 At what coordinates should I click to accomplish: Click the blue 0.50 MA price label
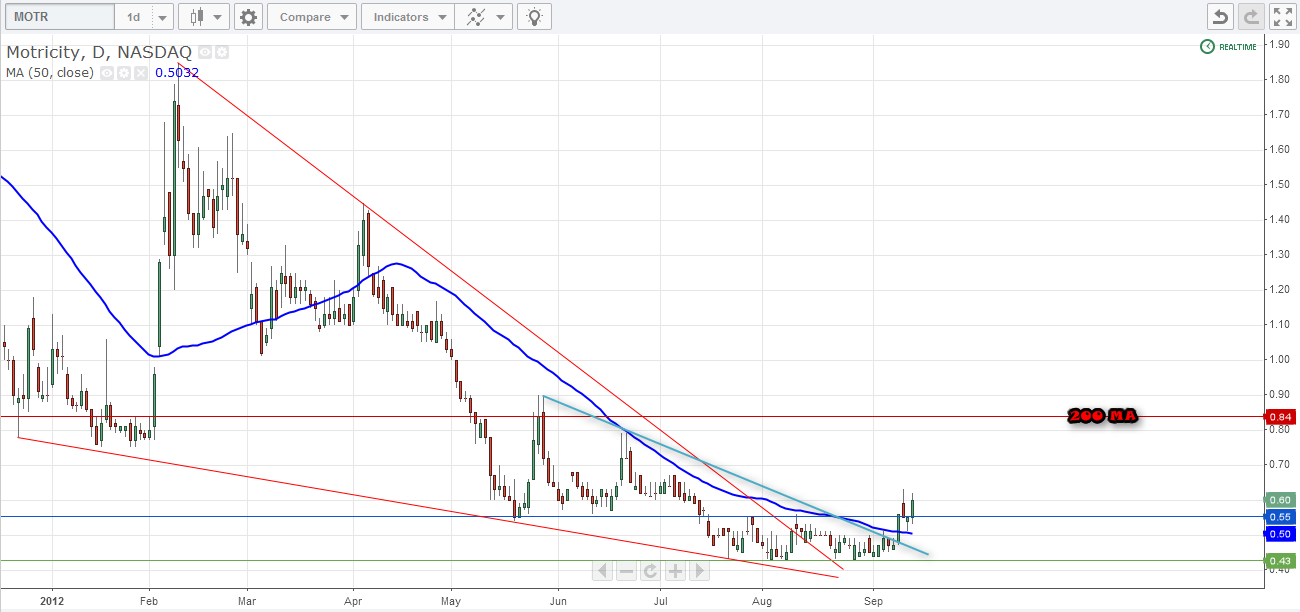(x=1281, y=534)
